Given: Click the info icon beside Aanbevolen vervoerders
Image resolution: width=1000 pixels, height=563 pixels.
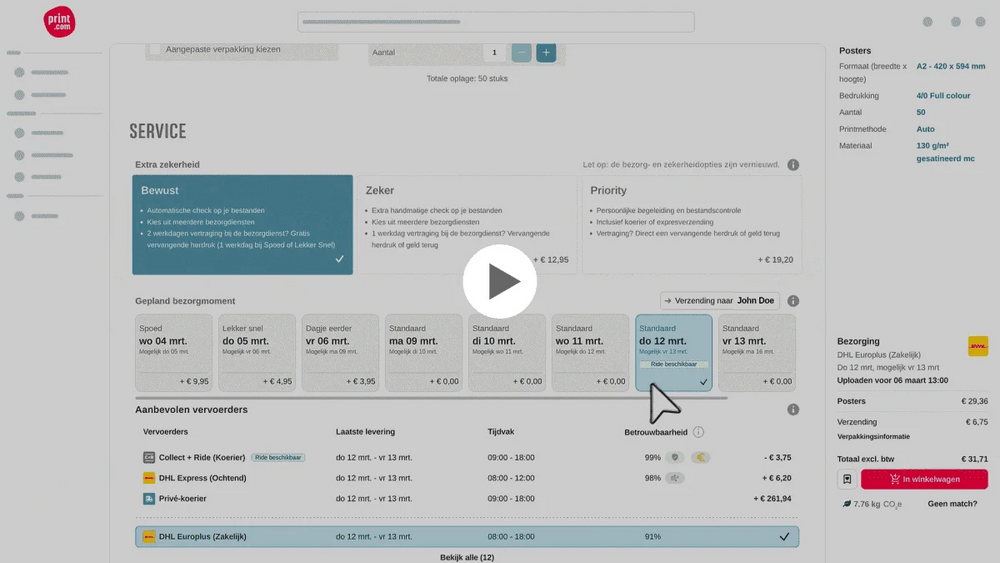Looking at the screenshot, I should [x=793, y=410].
